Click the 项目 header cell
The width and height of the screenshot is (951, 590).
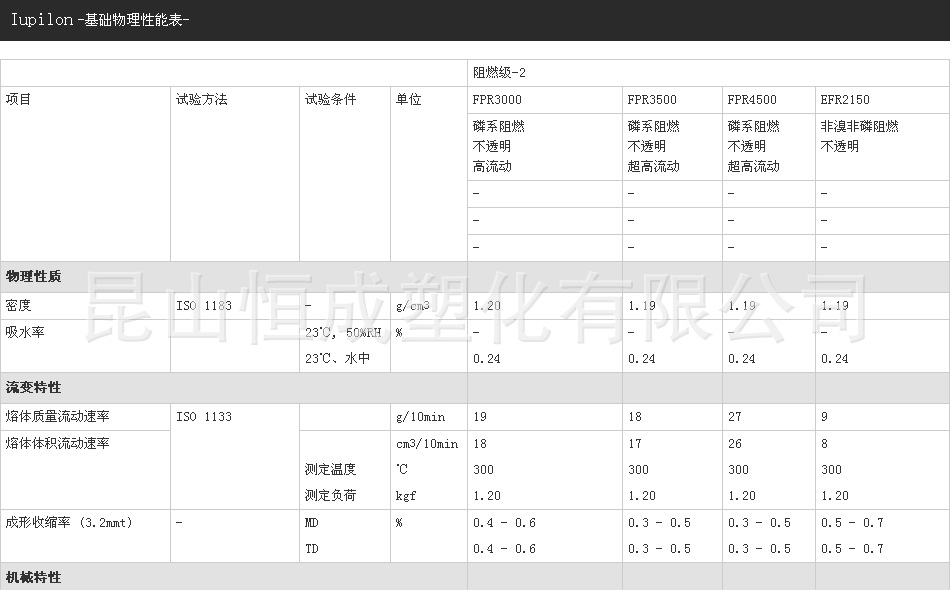[x=22, y=100]
